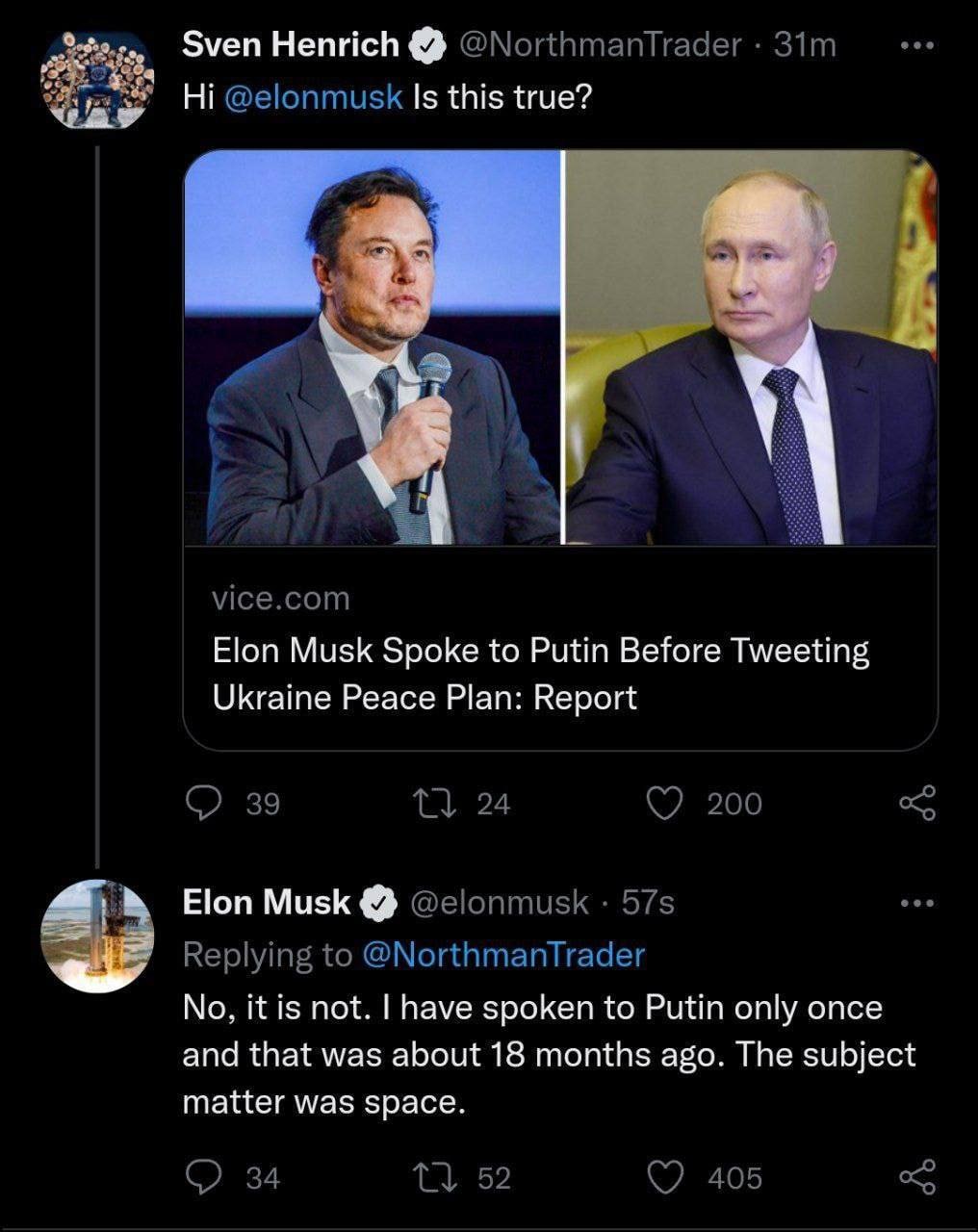This screenshot has height=1232, width=978.
Task: Reply to Elon Musk's tweet
Action: [203, 1177]
